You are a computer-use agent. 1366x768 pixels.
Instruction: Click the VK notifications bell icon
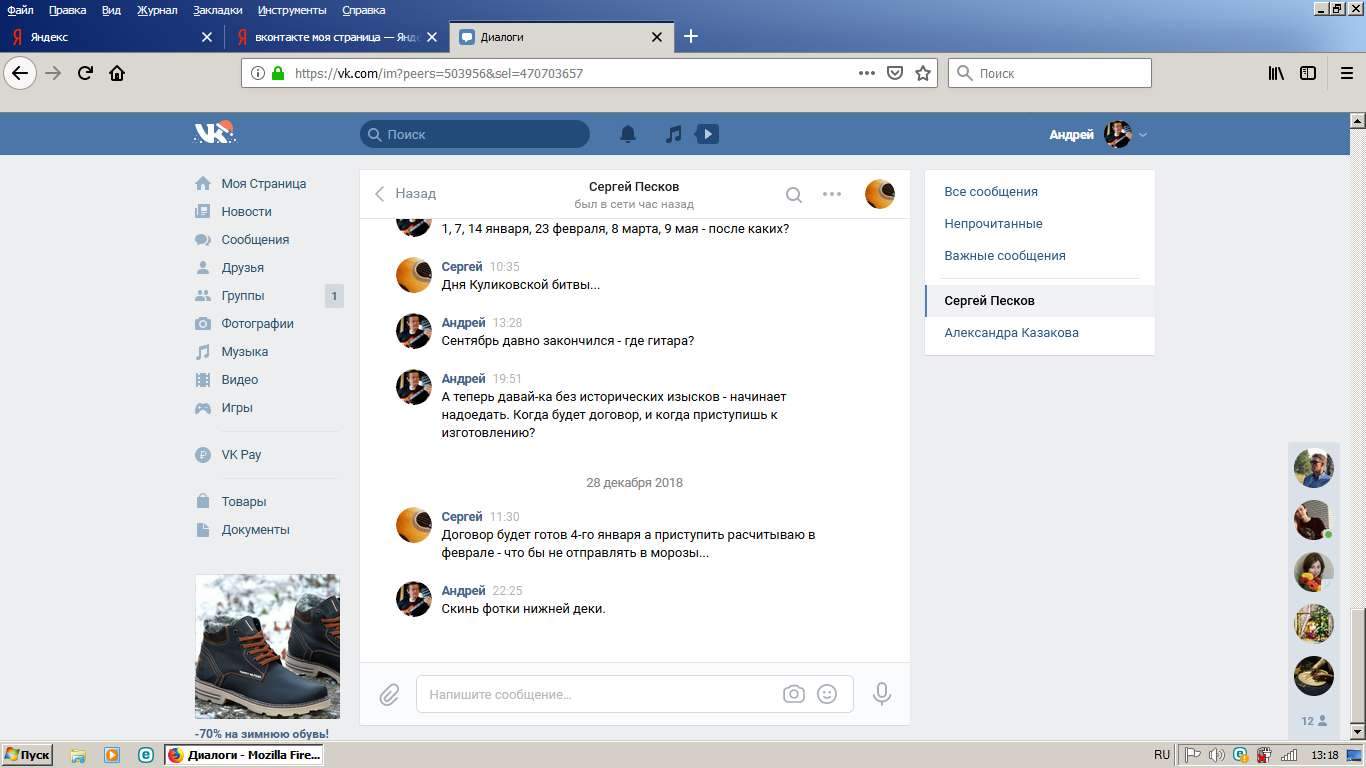tap(628, 134)
